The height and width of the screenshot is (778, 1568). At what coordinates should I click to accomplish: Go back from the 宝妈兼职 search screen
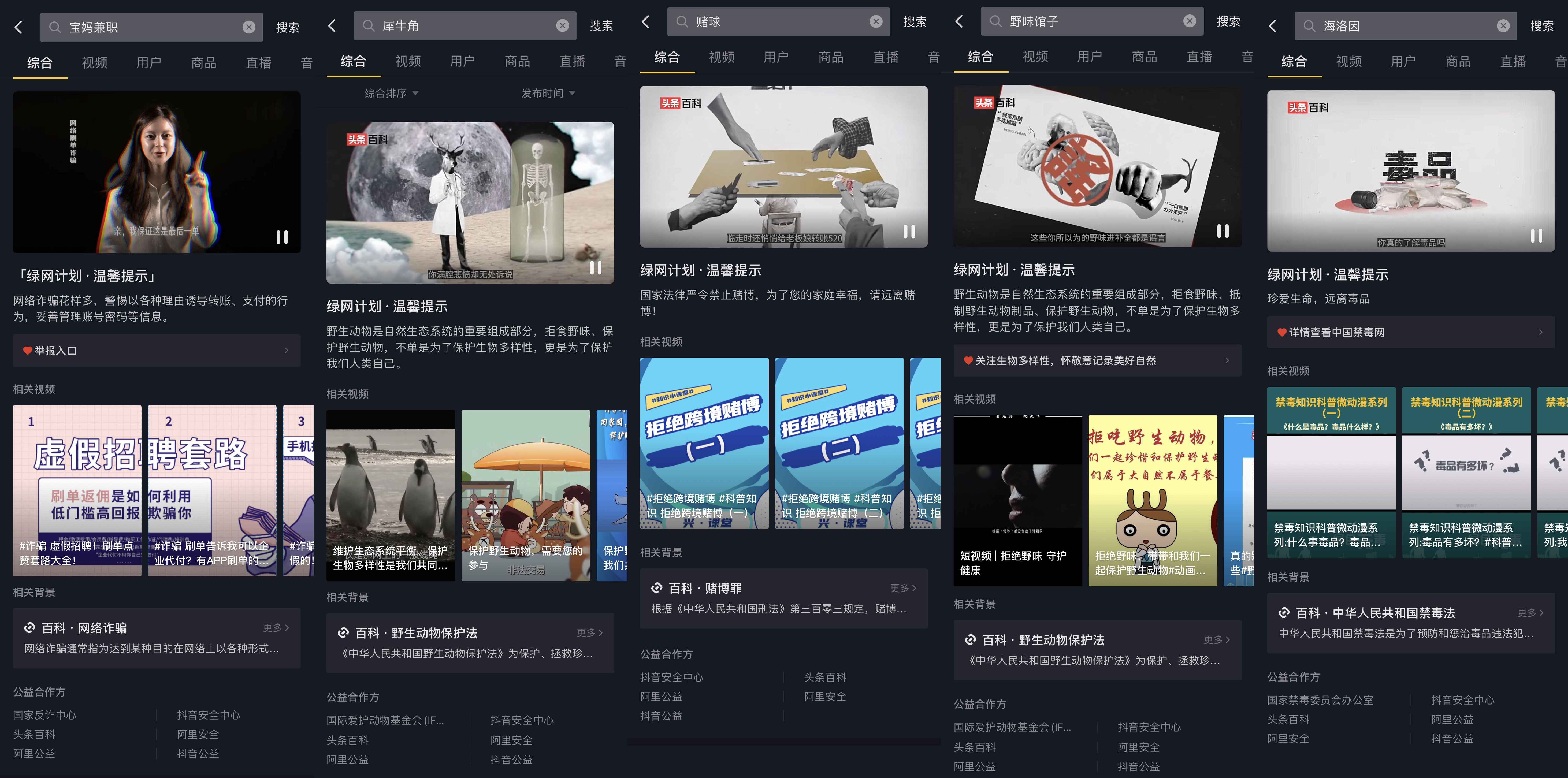pyautogui.click(x=18, y=27)
